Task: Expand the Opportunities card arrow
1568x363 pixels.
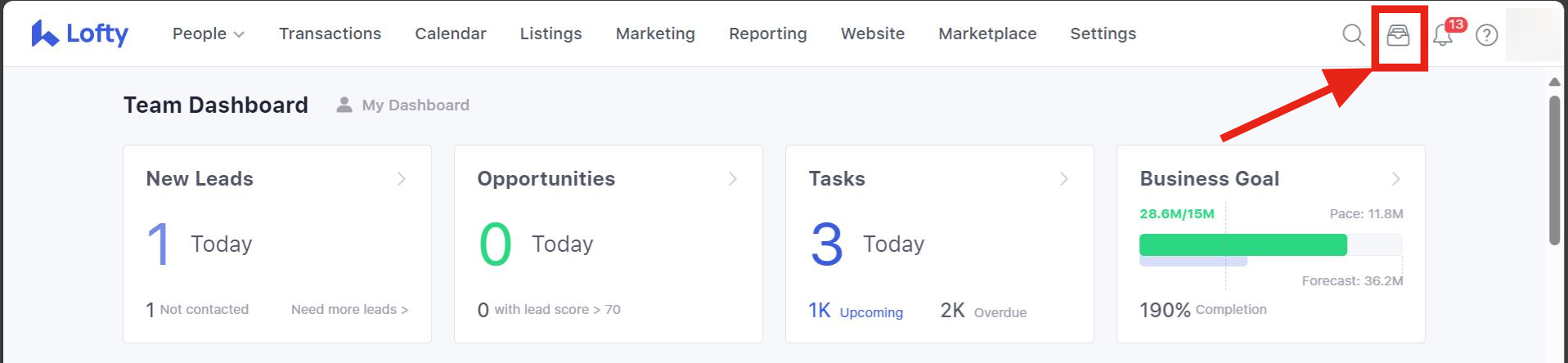Action: (733, 178)
